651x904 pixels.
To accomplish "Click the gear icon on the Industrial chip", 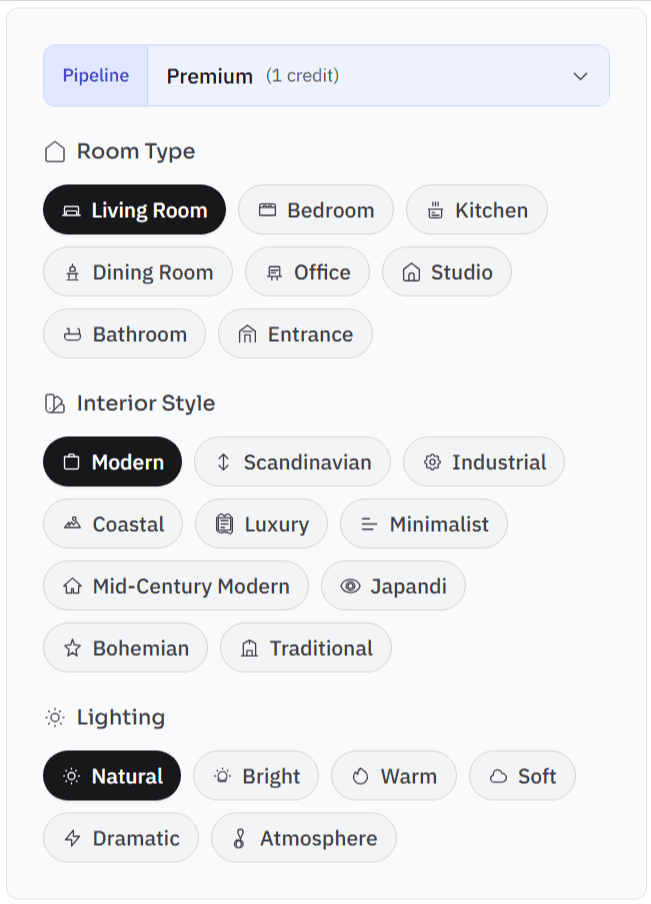I will tap(431, 462).
